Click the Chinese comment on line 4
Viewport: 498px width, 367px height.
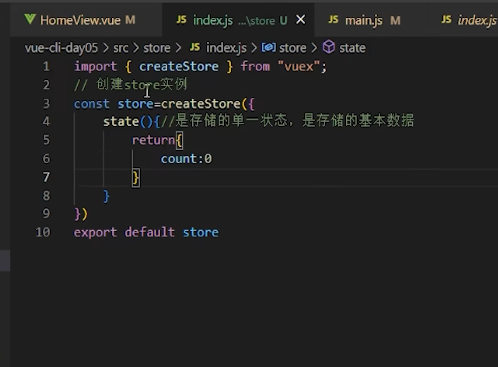[287, 120]
